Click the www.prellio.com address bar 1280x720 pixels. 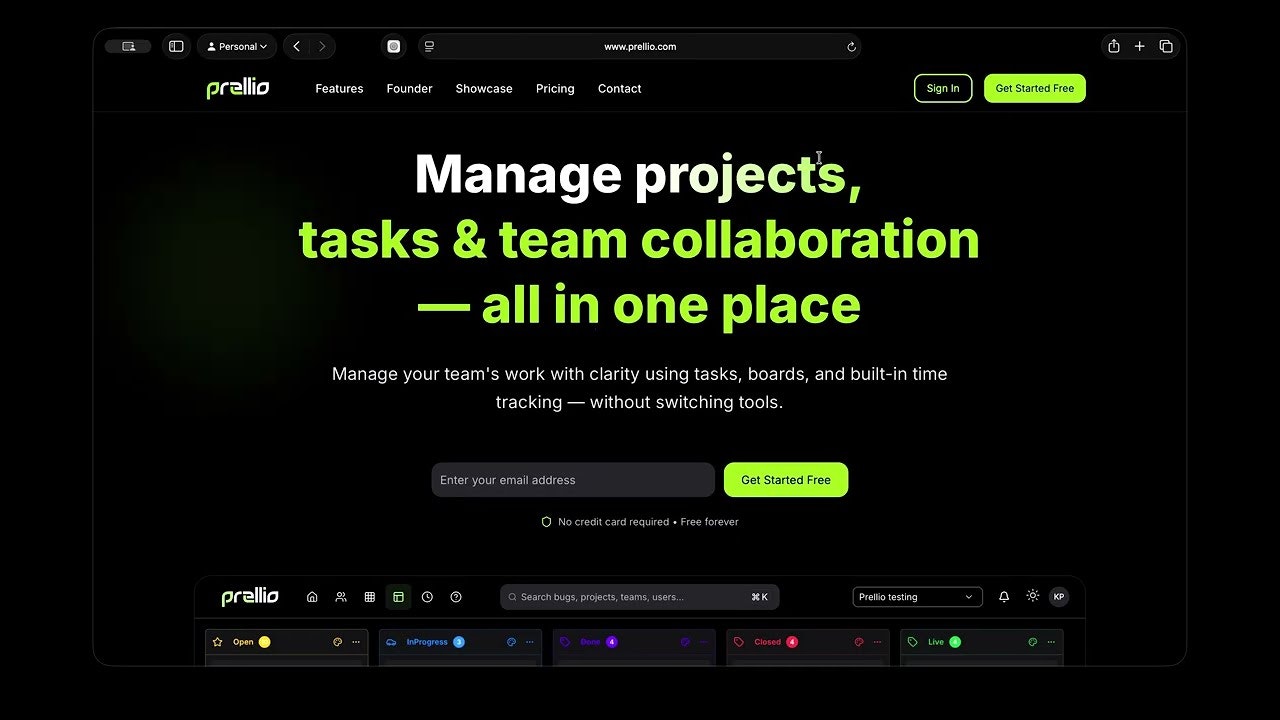click(x=640, y=46)
